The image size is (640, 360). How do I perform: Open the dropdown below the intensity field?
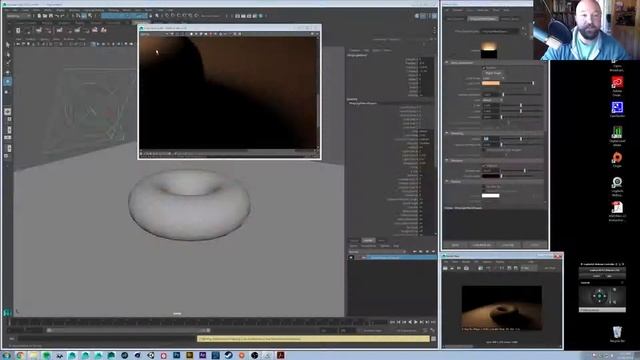click(492, 100)
